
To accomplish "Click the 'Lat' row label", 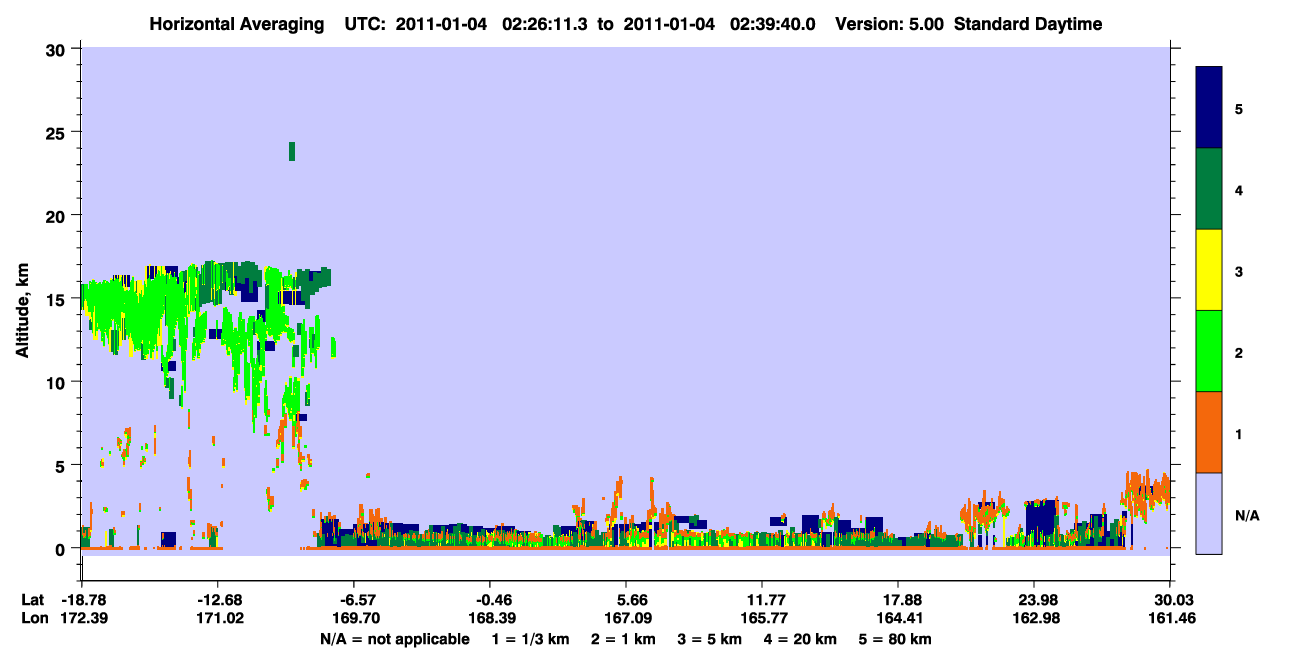I will pos(31,599).
